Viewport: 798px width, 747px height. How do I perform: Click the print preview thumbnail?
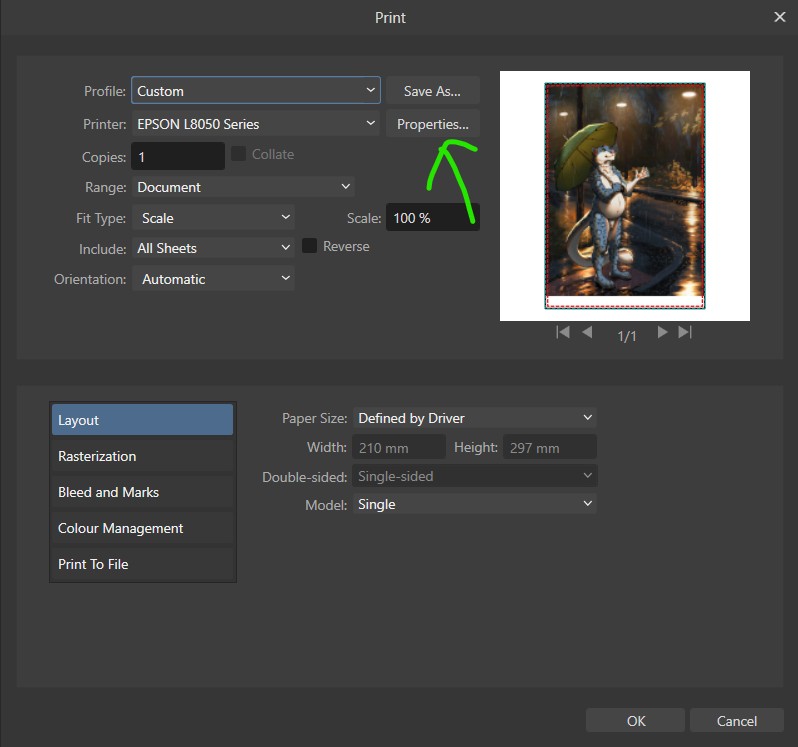[625, 196]
